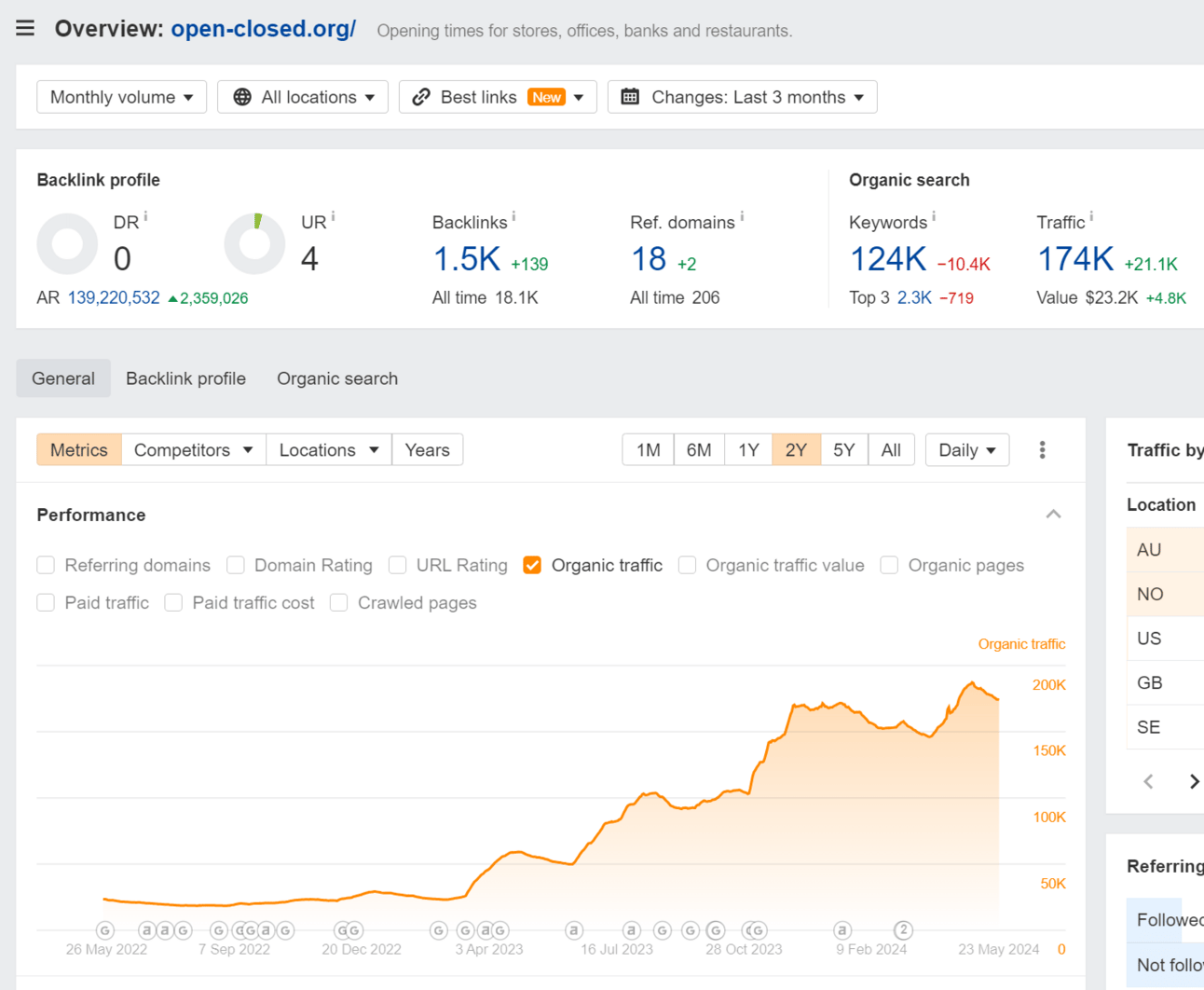Go to next Traffic by location page

click(1193, 781)
